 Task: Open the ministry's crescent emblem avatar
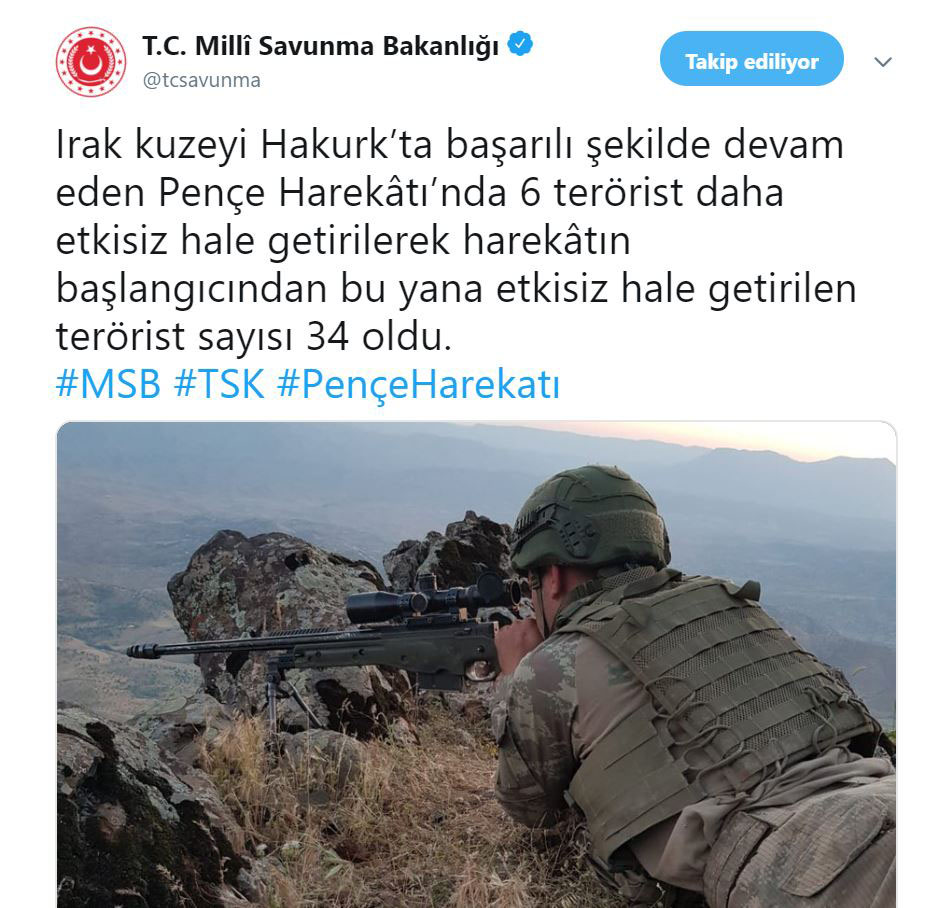[91, 62]
